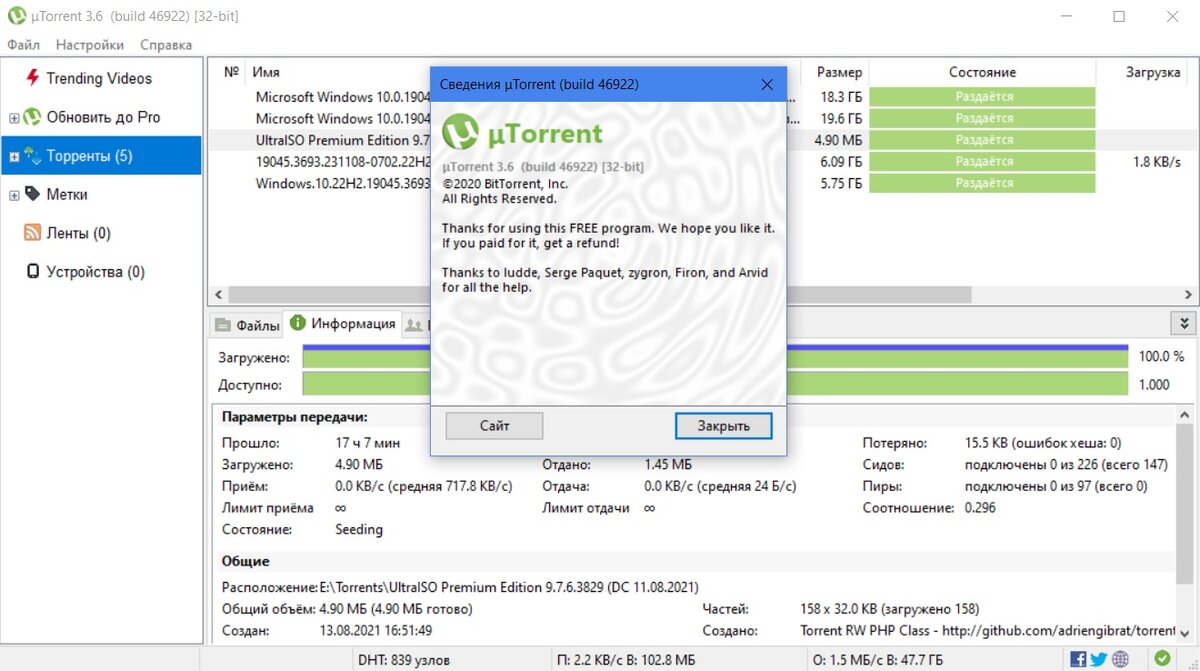Viewport: 1200px width, 671px height.
Task: Click the Сайт button in the dialog
Action: coord(494,426)
